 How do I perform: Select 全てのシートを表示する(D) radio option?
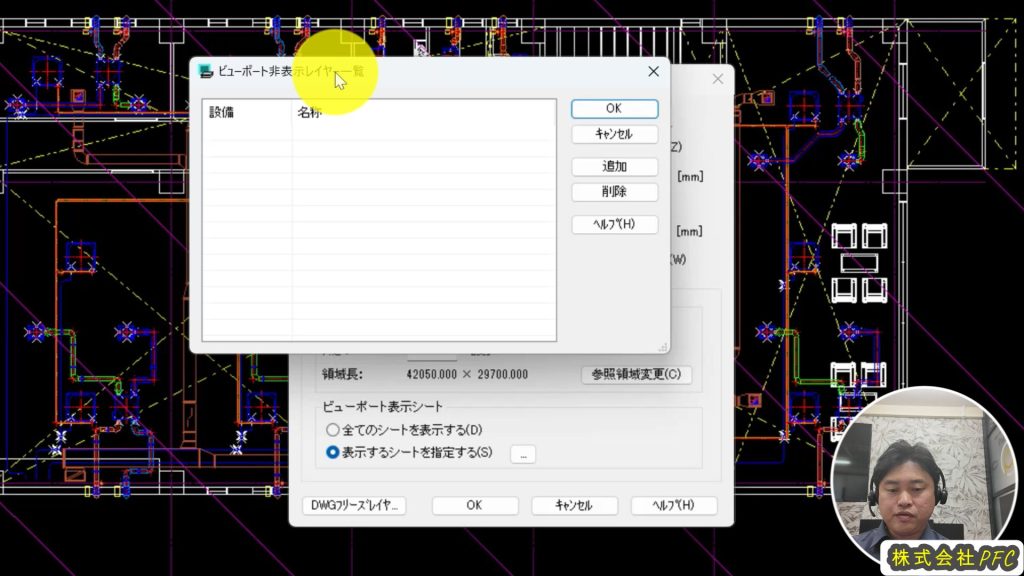tap(333, 430)
